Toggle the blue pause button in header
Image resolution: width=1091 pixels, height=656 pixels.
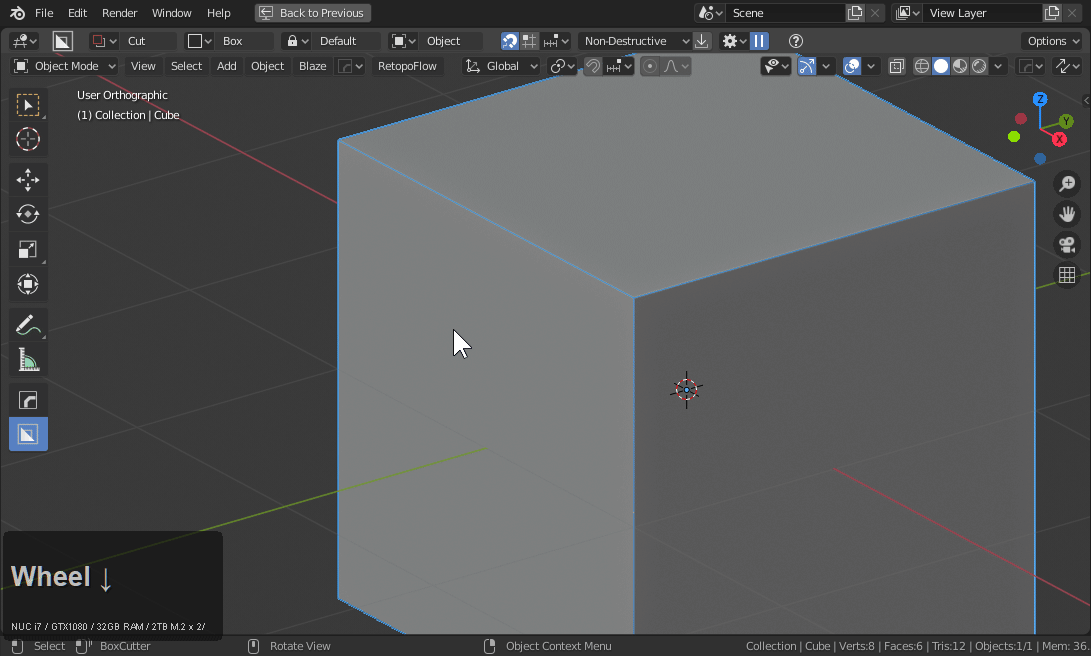[759, 41]
